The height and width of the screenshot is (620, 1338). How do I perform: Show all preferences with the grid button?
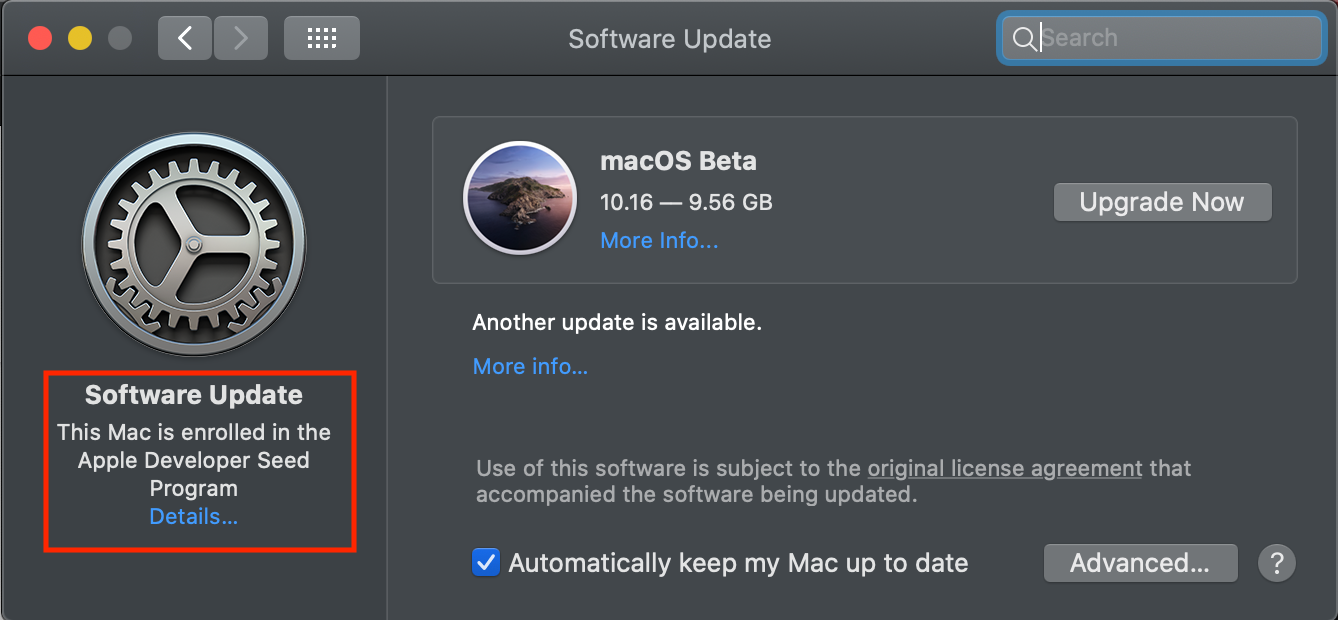click(x=321, y=39)
